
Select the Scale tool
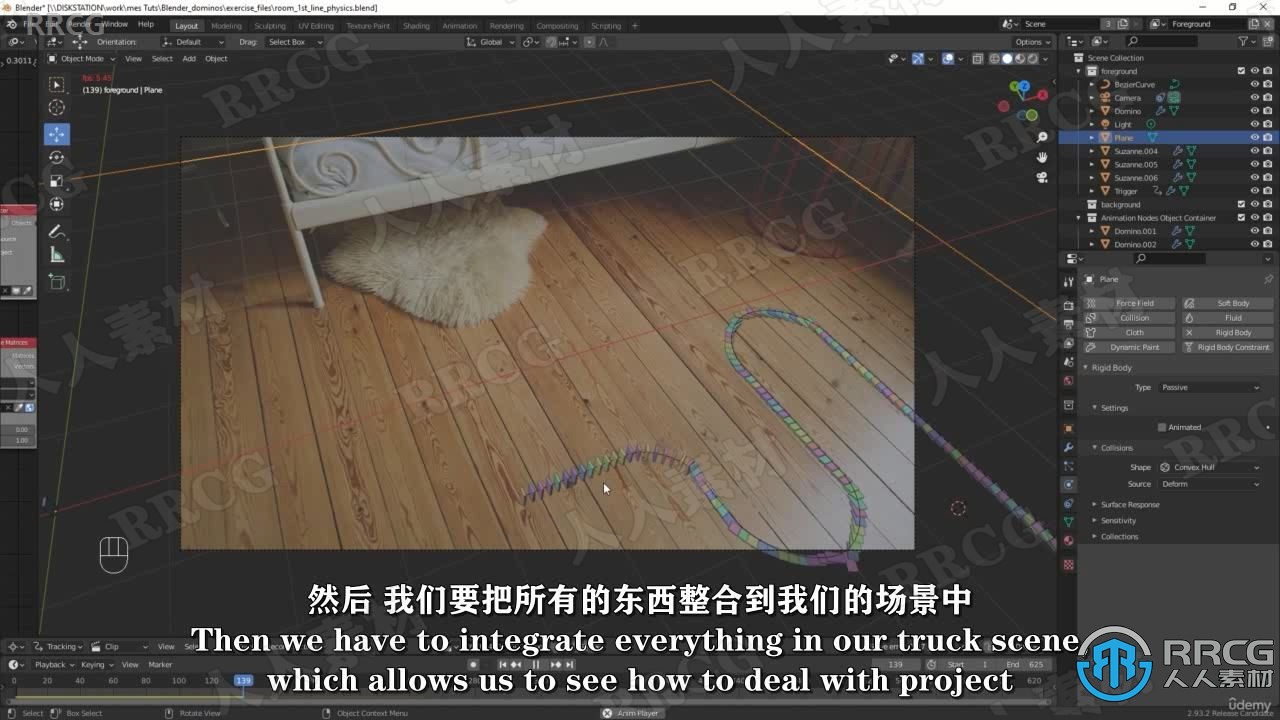[56, 181]
